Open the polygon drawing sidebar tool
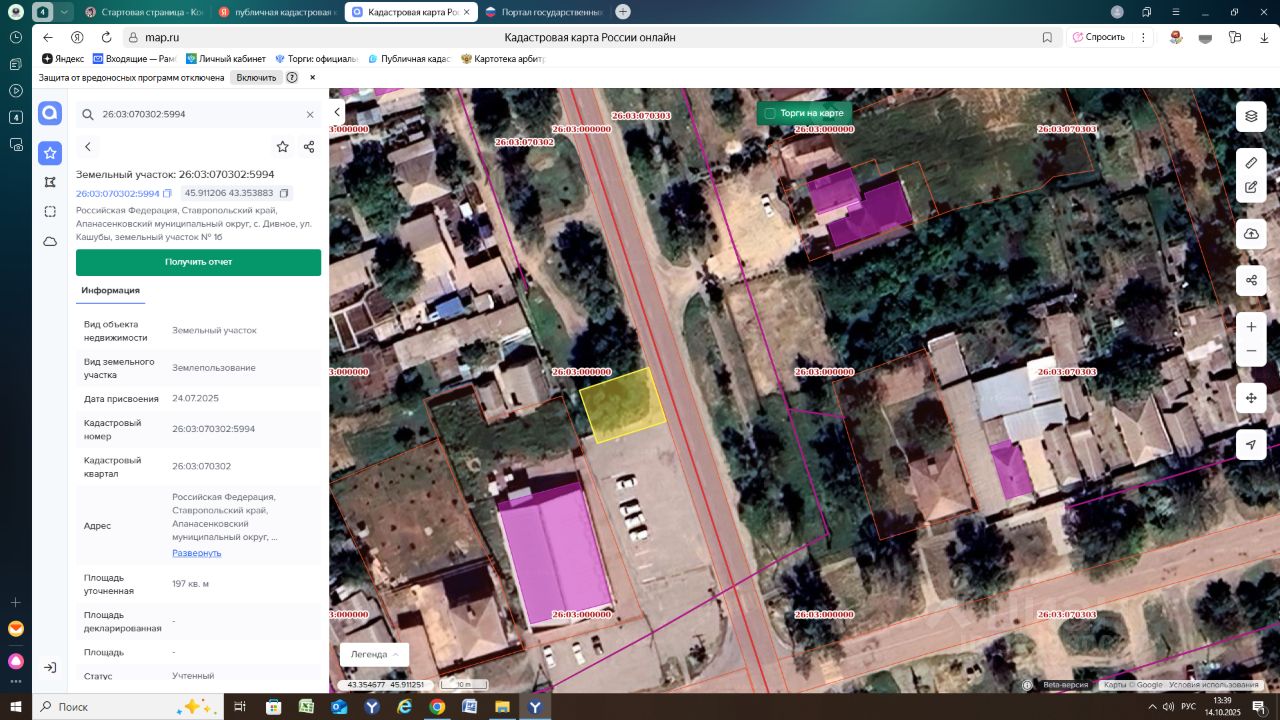Screen dimensions: 1280x720 coord(50,182)
